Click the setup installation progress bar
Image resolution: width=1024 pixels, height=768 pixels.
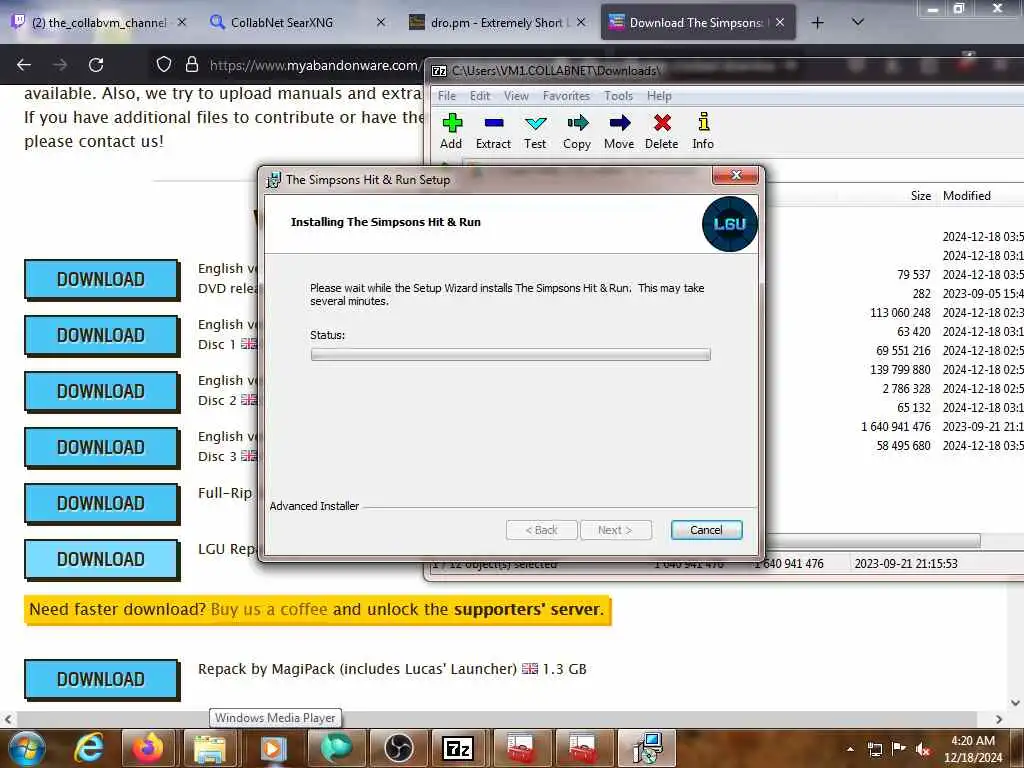point(511,354)
